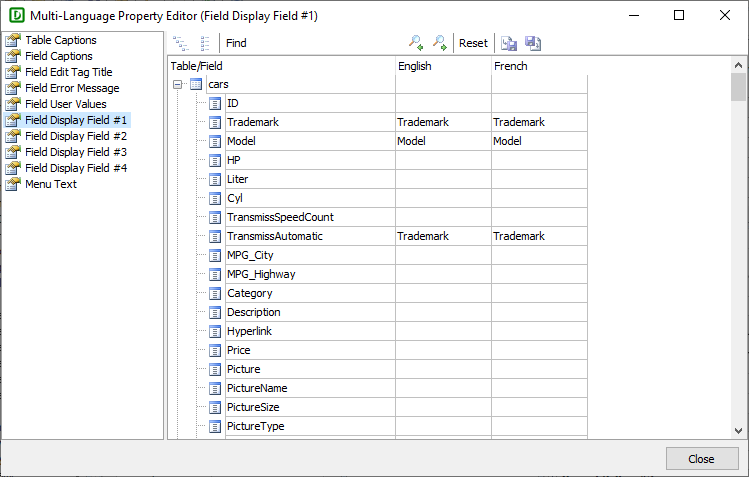The height and width of the screenshot is (477, 749).
Task: Click the Field Display Field #3 icon
Action: coord(13,152)
